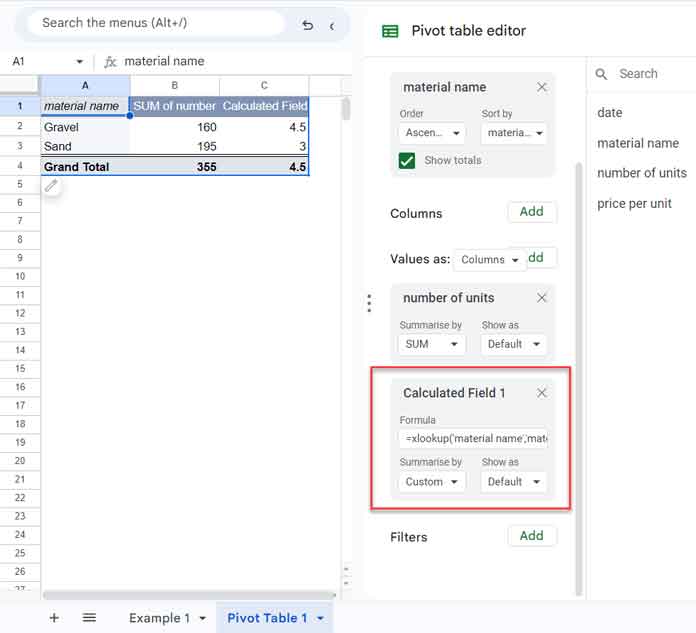Viewport: 696px width, 633px height.
Task: Click the Search the menus box
Action: click(x=155, y=23)
